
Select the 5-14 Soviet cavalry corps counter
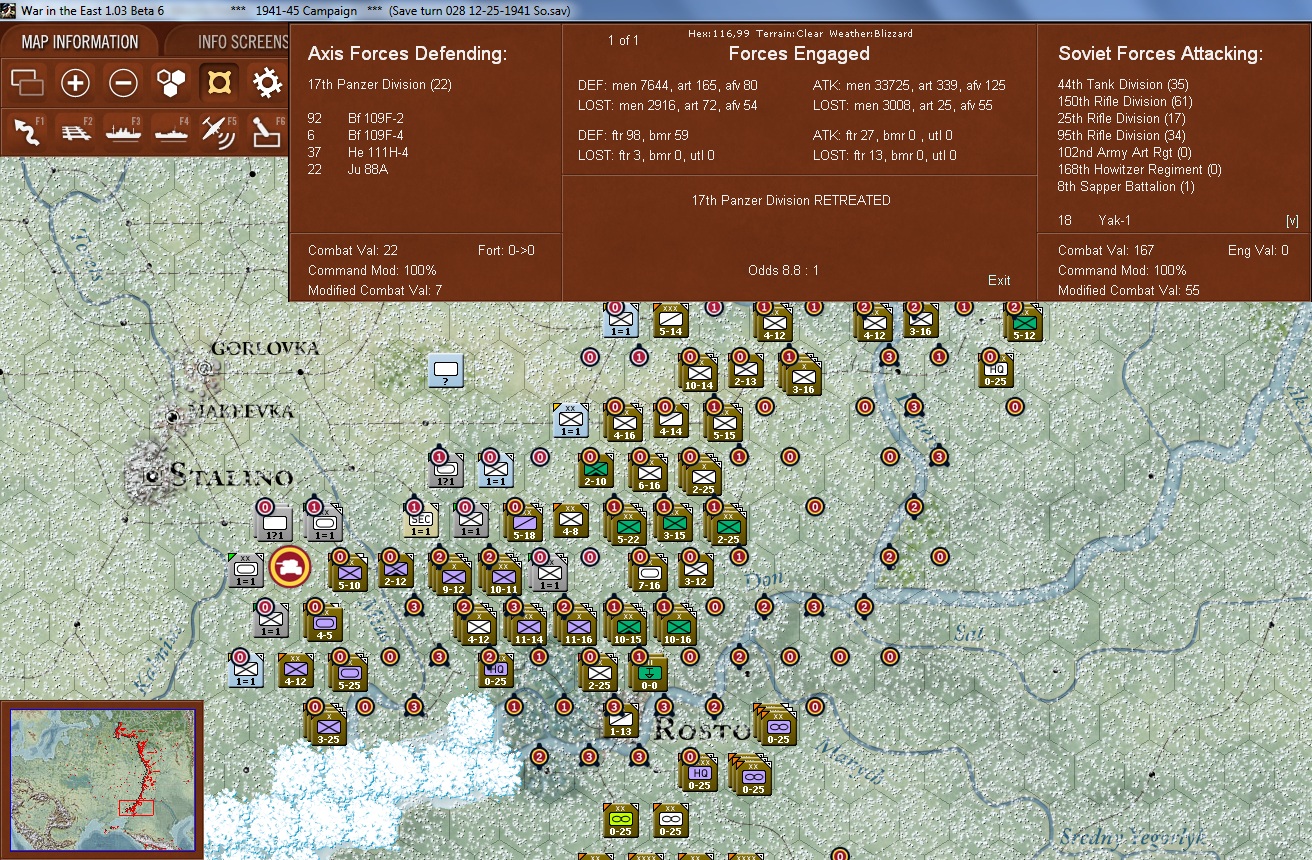[670, 320]
